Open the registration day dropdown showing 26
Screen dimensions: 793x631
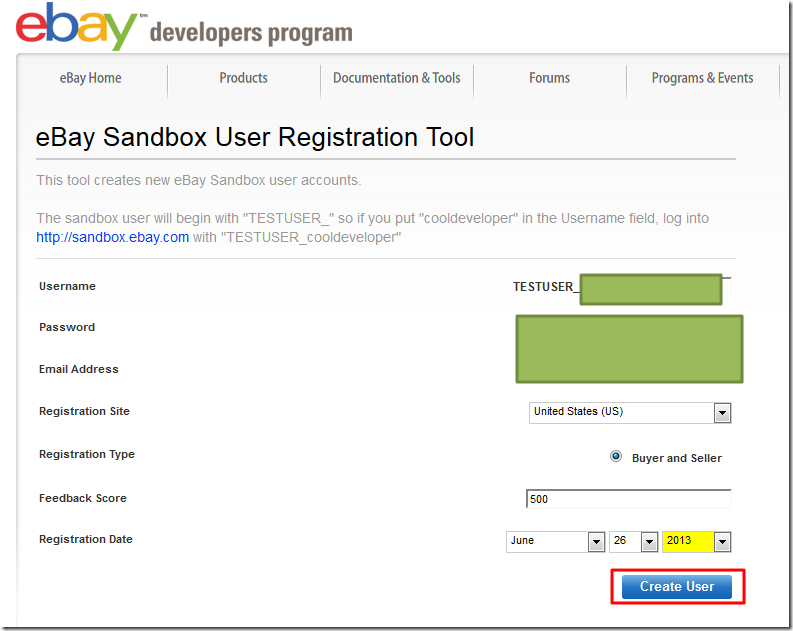(633, 542)
